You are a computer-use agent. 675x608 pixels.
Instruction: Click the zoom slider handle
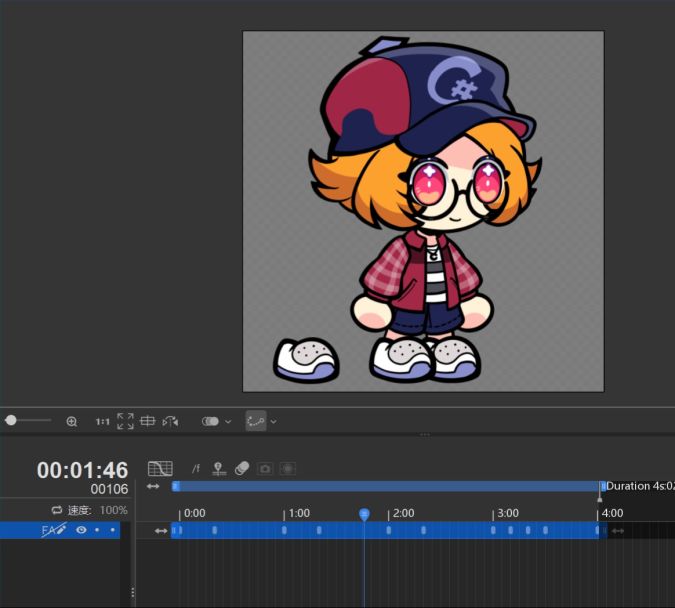pyautogui.click(x=11, y=420)
